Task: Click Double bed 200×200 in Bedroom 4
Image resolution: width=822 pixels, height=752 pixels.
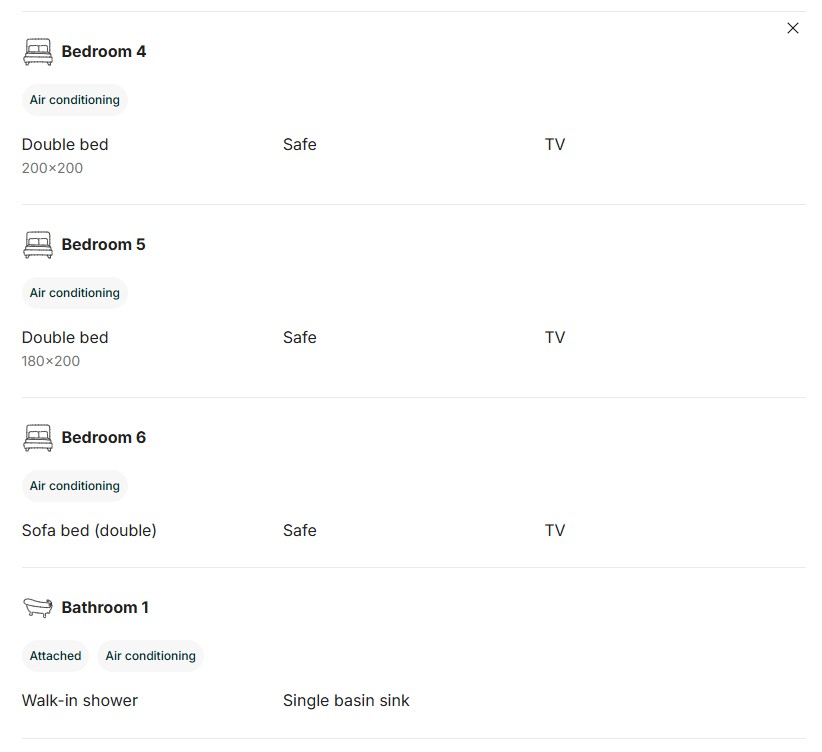Action: click(65, 156)
